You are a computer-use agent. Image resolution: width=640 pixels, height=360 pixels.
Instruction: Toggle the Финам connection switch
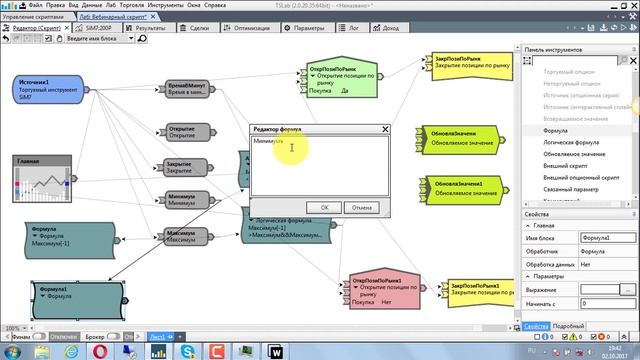click(39, 336)
